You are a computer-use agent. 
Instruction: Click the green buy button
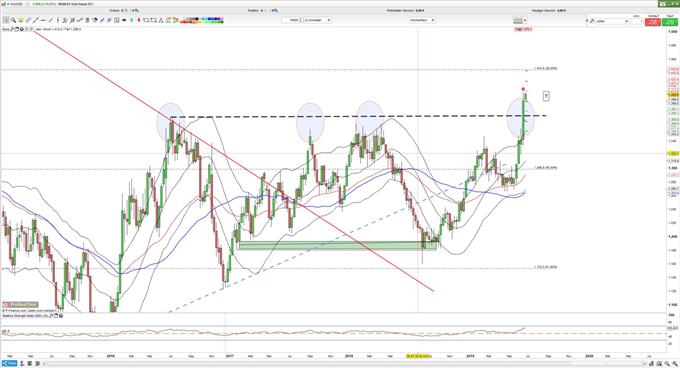coord(670,21)
